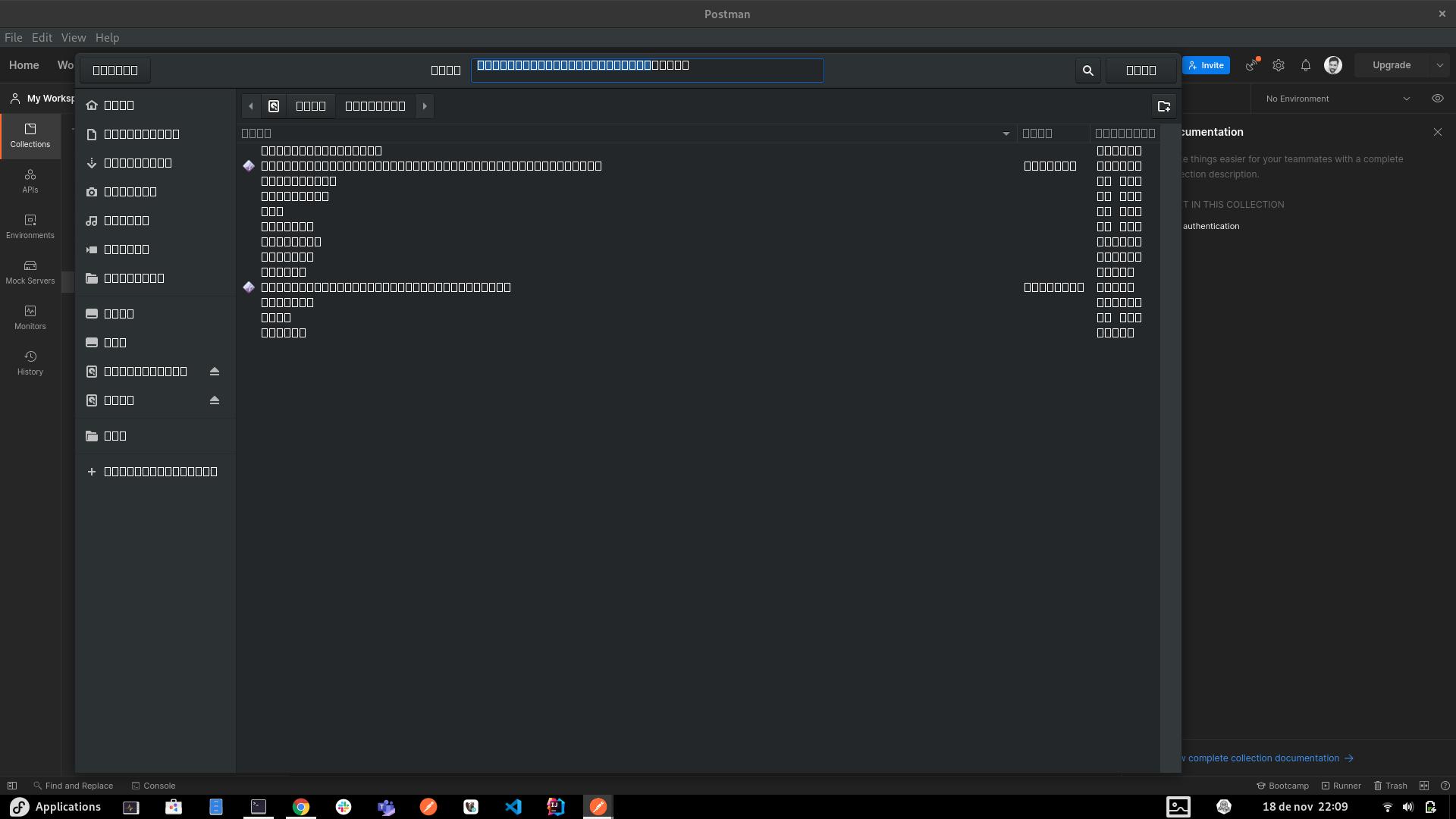
Task: Open Postman settings gear icon
Action: (x=1279, y=65)
